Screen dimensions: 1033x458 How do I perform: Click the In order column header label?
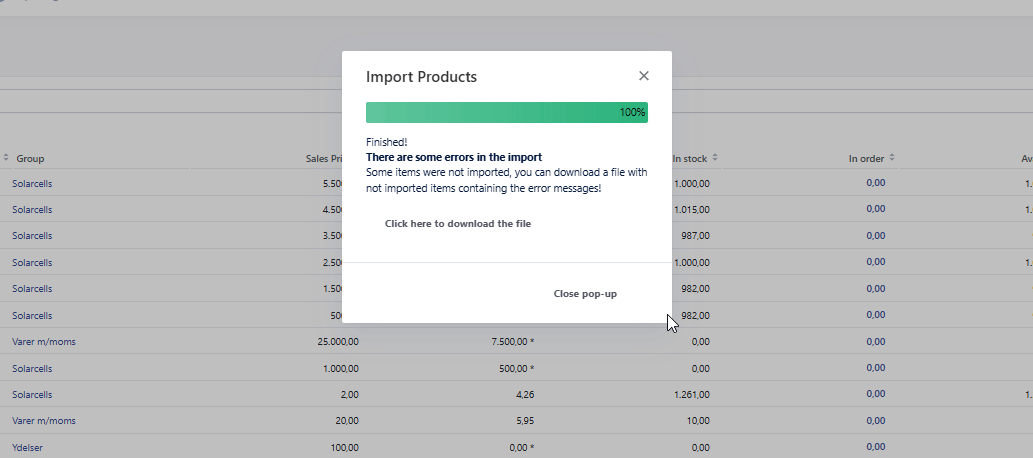point(866,159)
